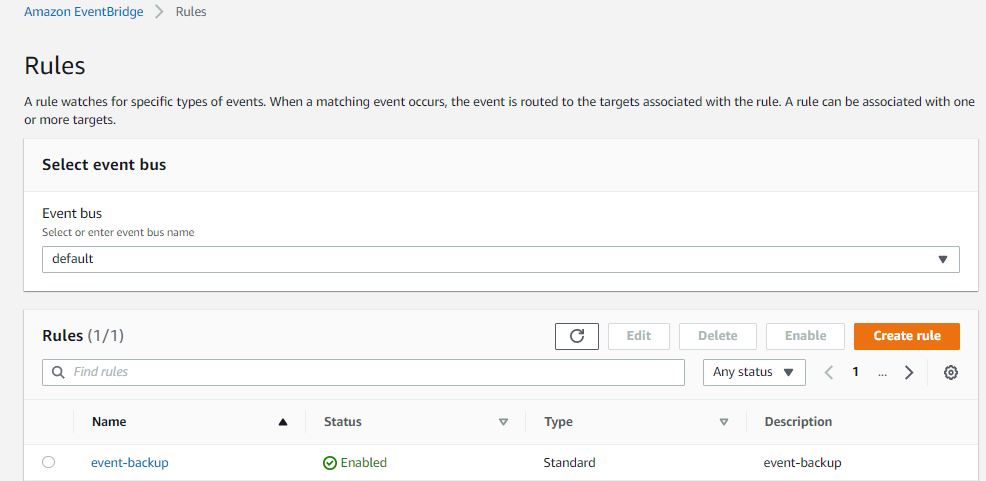The image size is (986, 481).
Task: Click the Enable button
Action: [805, 336]
